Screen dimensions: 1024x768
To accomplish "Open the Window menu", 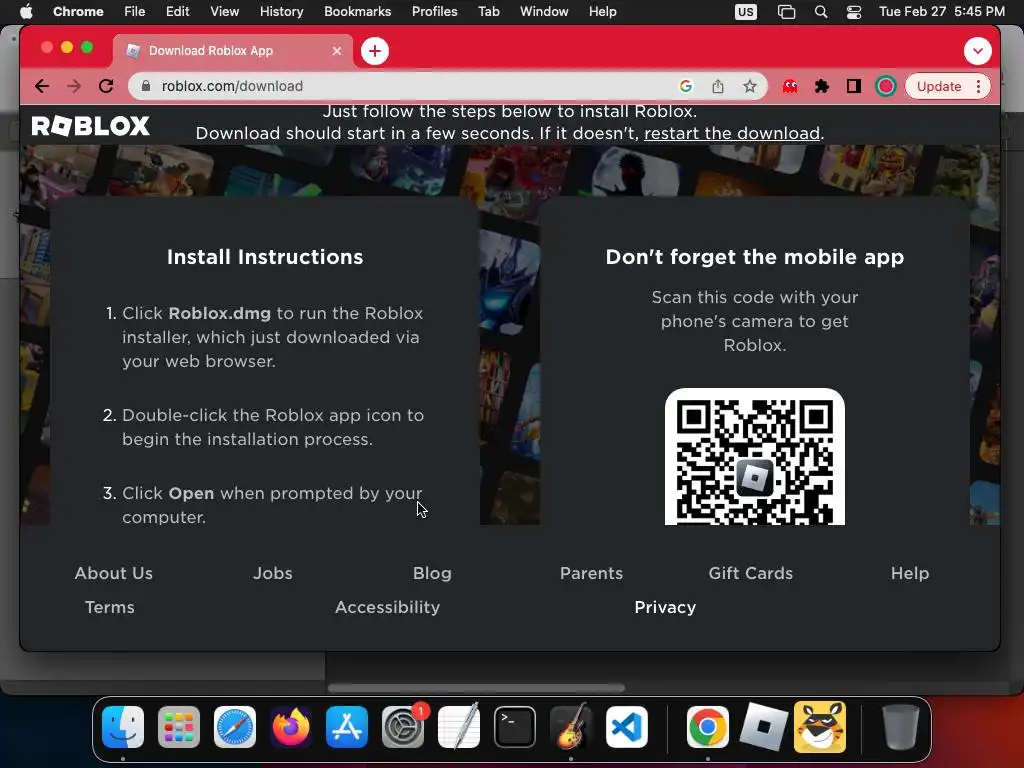I will (x=544, y=12).
